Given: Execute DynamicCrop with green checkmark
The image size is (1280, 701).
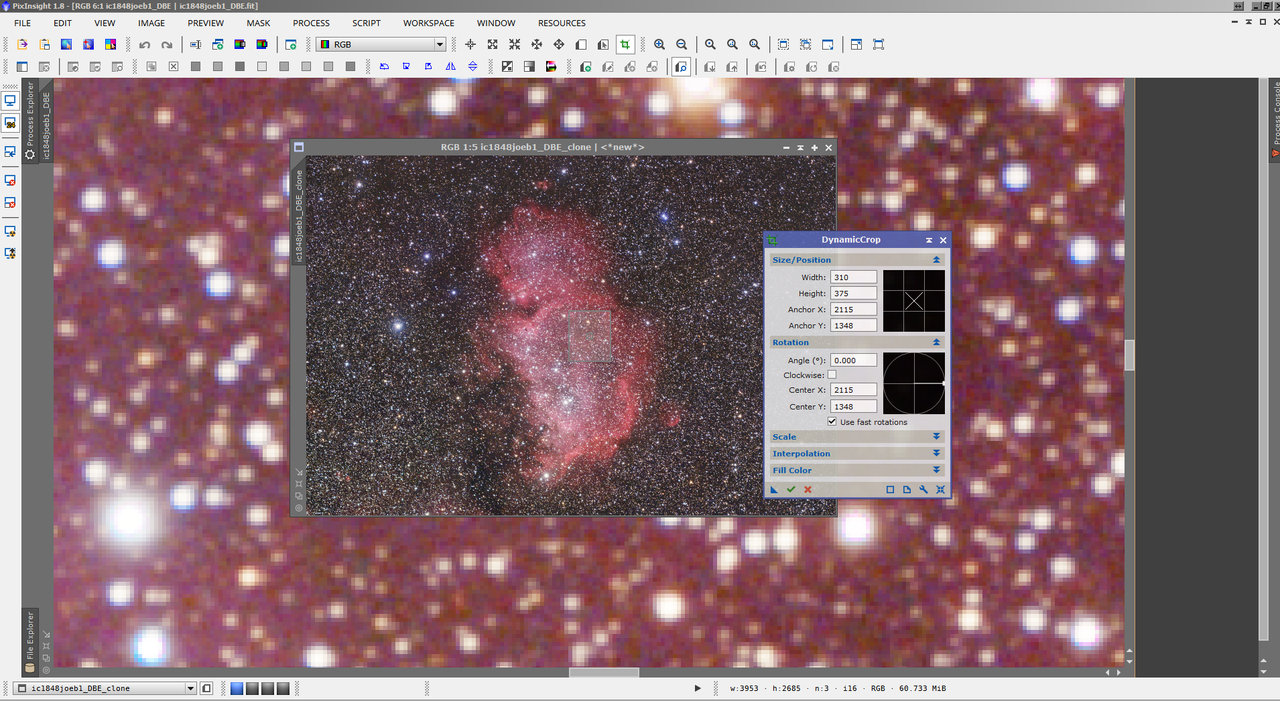Looking at the screenshot, I should click(x=791, y=489).
